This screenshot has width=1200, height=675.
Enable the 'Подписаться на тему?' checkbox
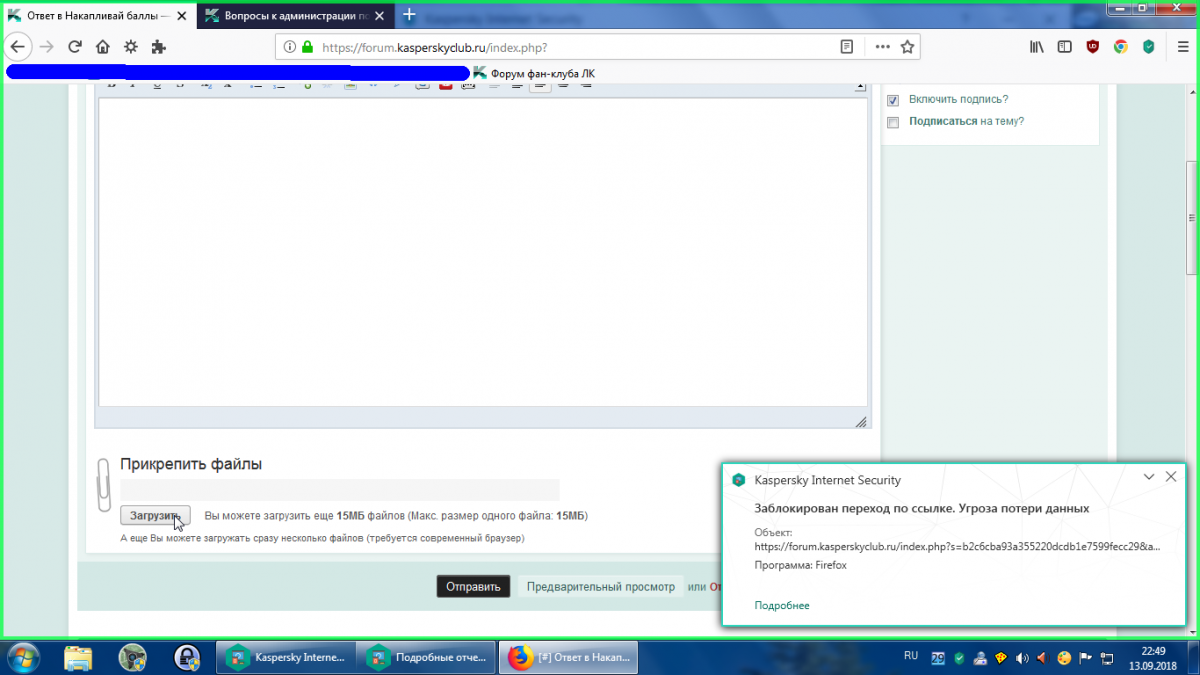(x=893, y=122)
